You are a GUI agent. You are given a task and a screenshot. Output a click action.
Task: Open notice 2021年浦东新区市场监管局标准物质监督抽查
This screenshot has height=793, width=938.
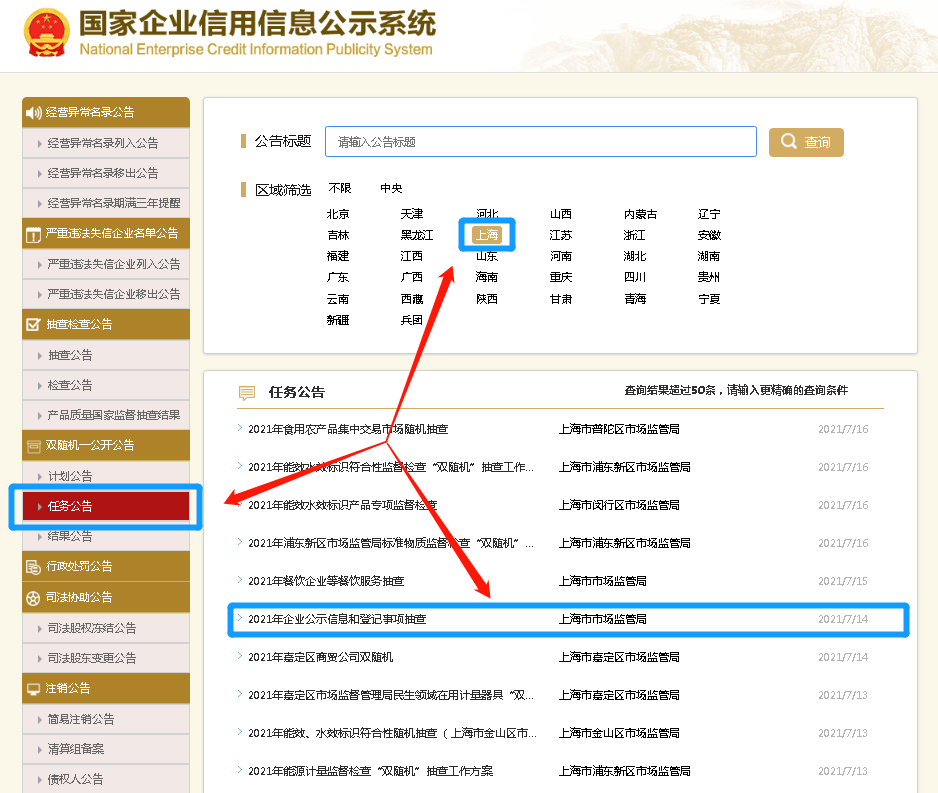pos(391,544)
